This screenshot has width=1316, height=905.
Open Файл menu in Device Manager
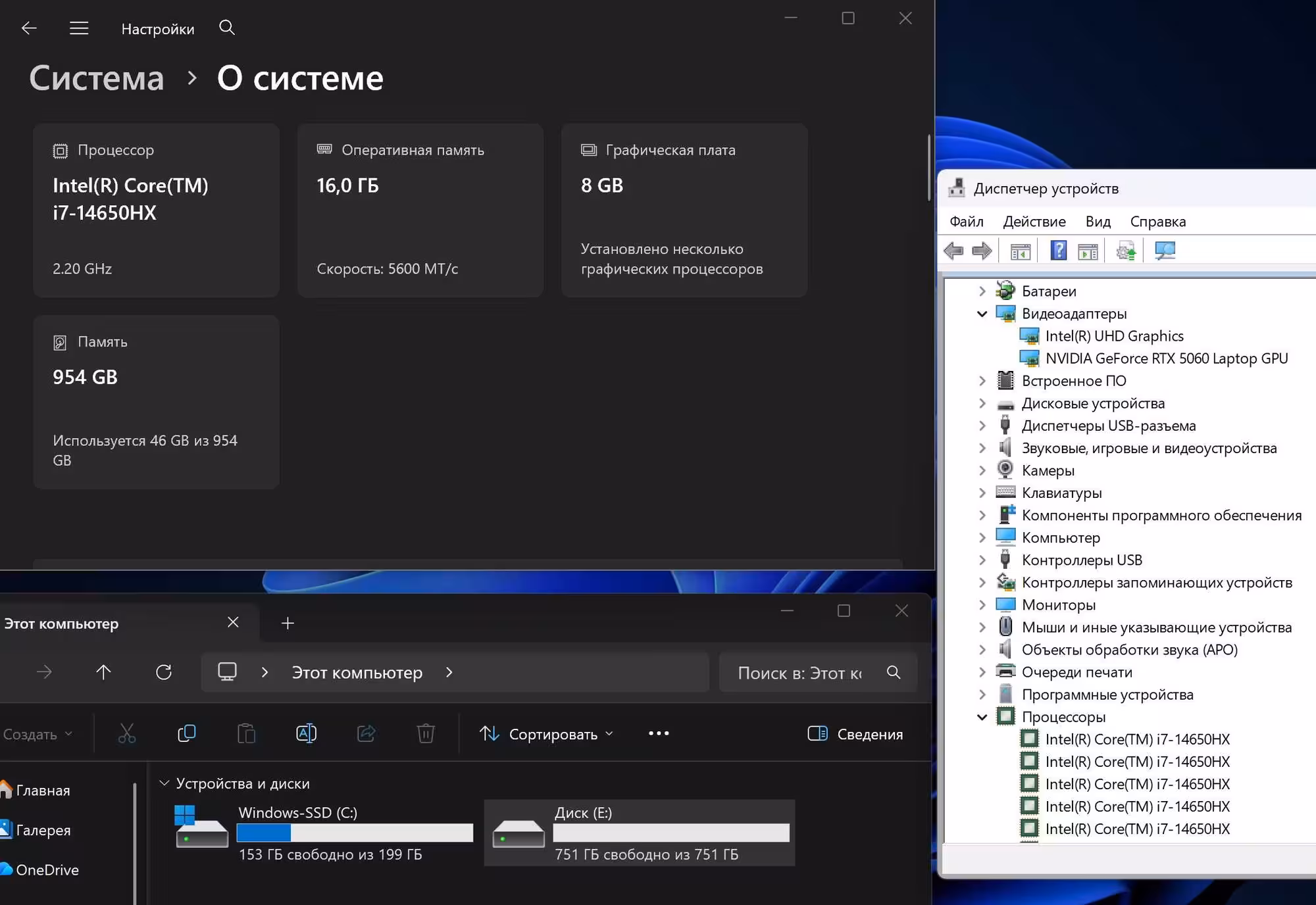pyautogui.click(x=966, y=222)
